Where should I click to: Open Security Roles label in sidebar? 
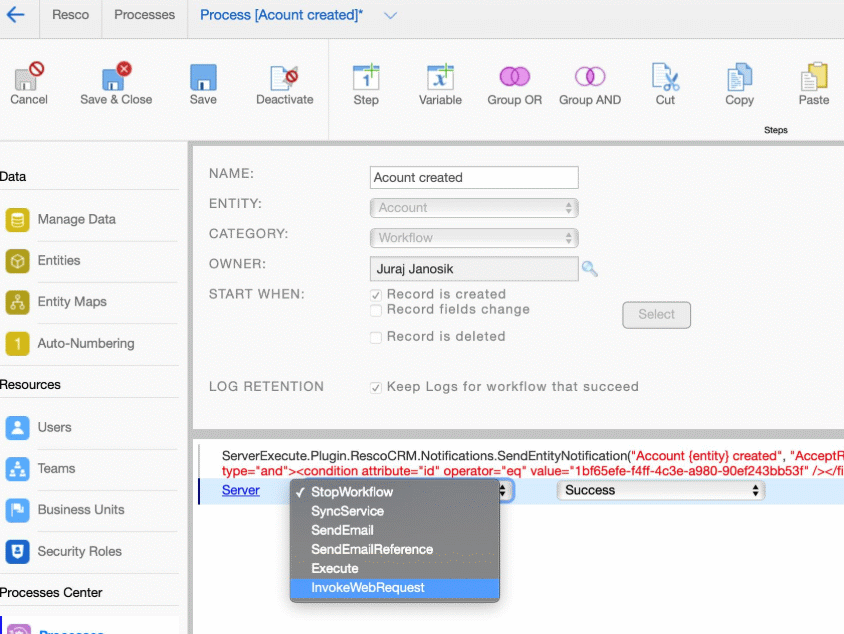[80, 552]
